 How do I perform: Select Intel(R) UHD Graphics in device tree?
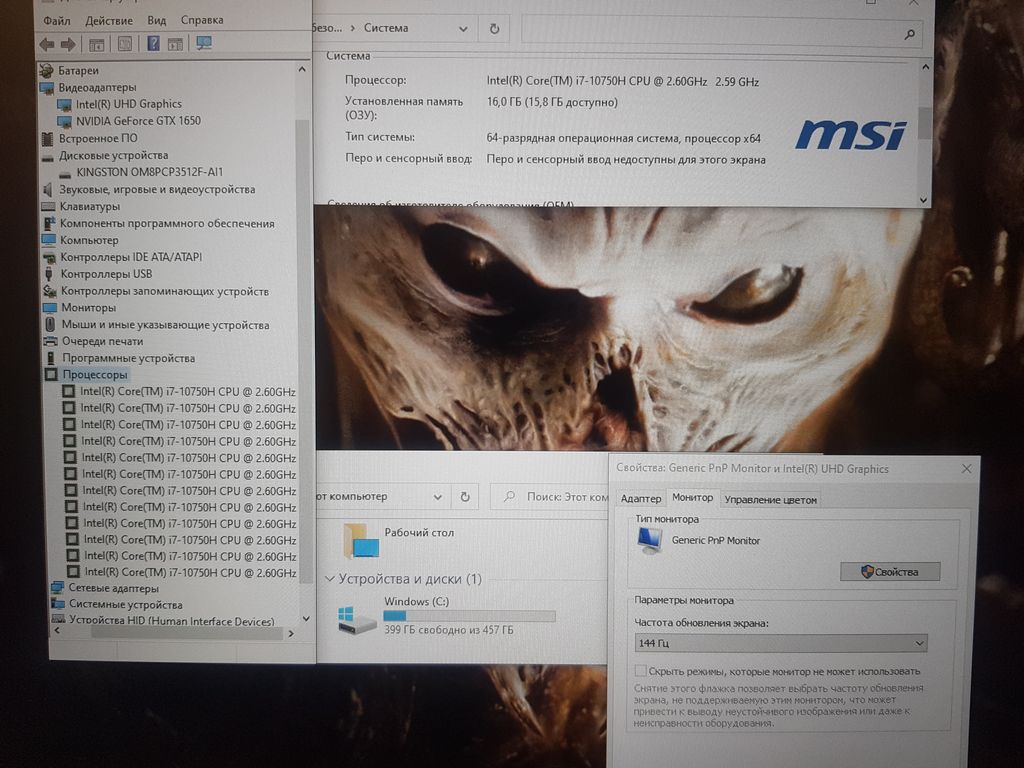[x=129, y=104]
